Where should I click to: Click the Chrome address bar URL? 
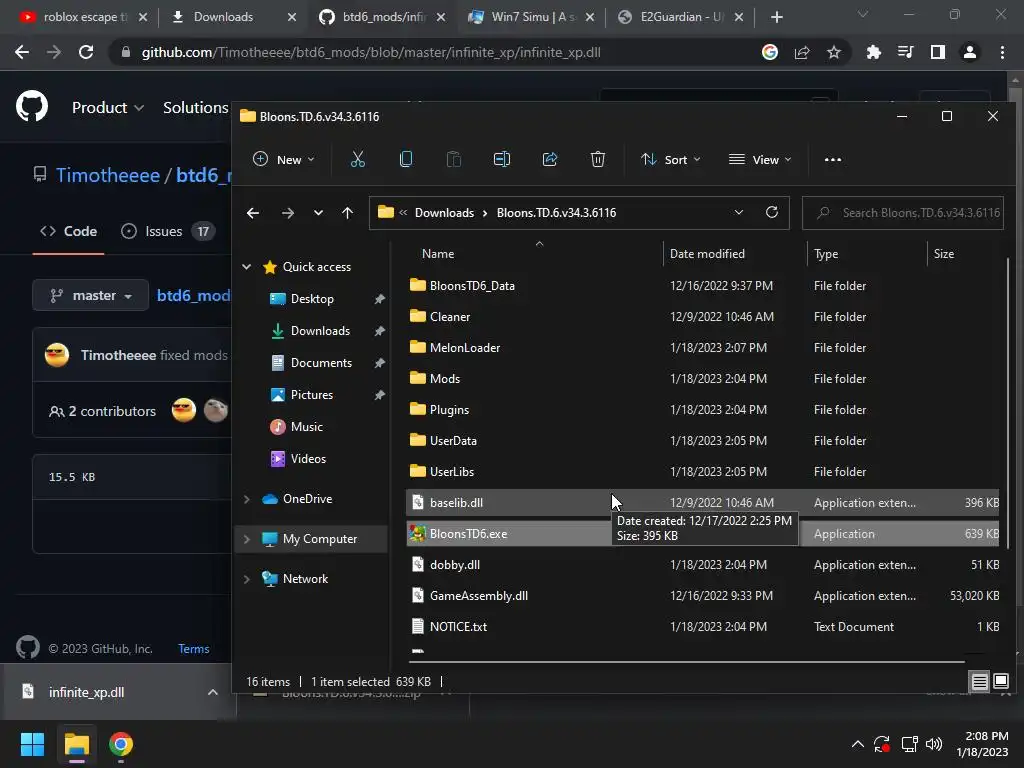371,52
